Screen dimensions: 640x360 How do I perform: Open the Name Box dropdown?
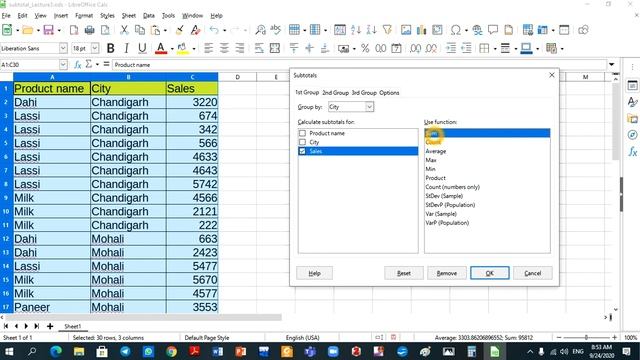point(63,64)
